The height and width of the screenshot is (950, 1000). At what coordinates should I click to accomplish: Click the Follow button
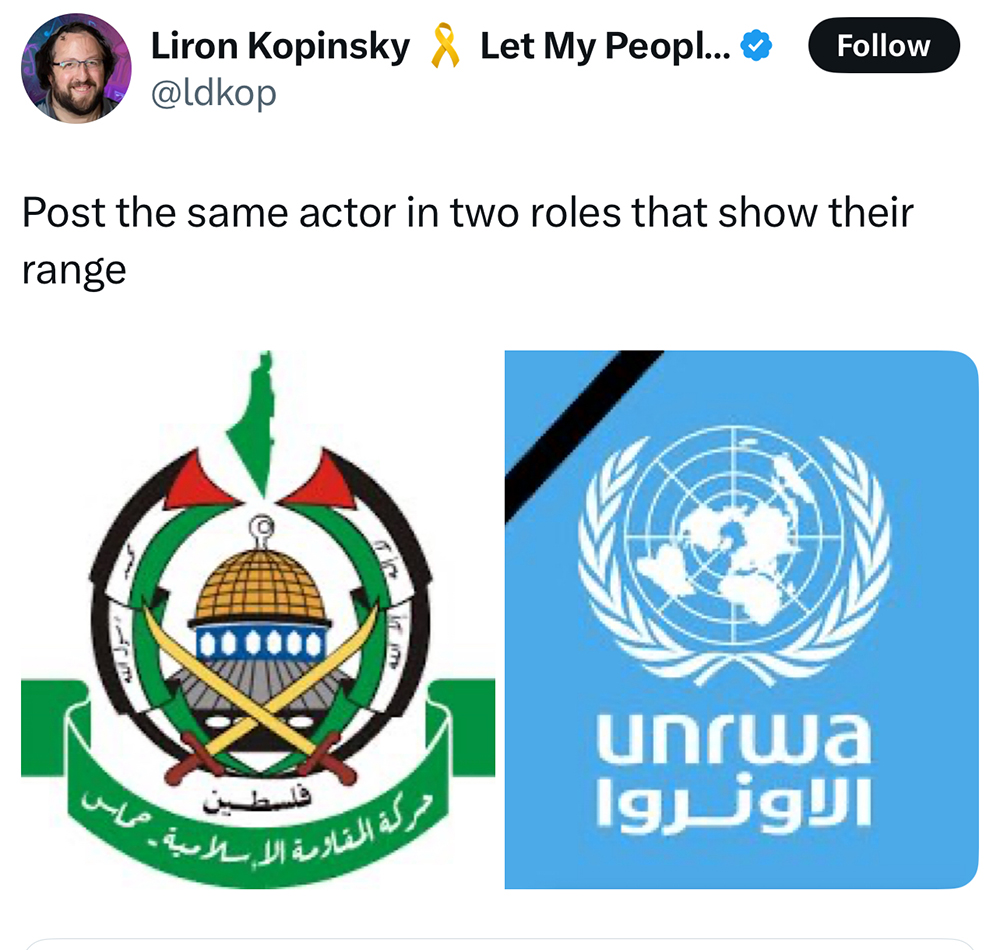(x=883, y=45)
